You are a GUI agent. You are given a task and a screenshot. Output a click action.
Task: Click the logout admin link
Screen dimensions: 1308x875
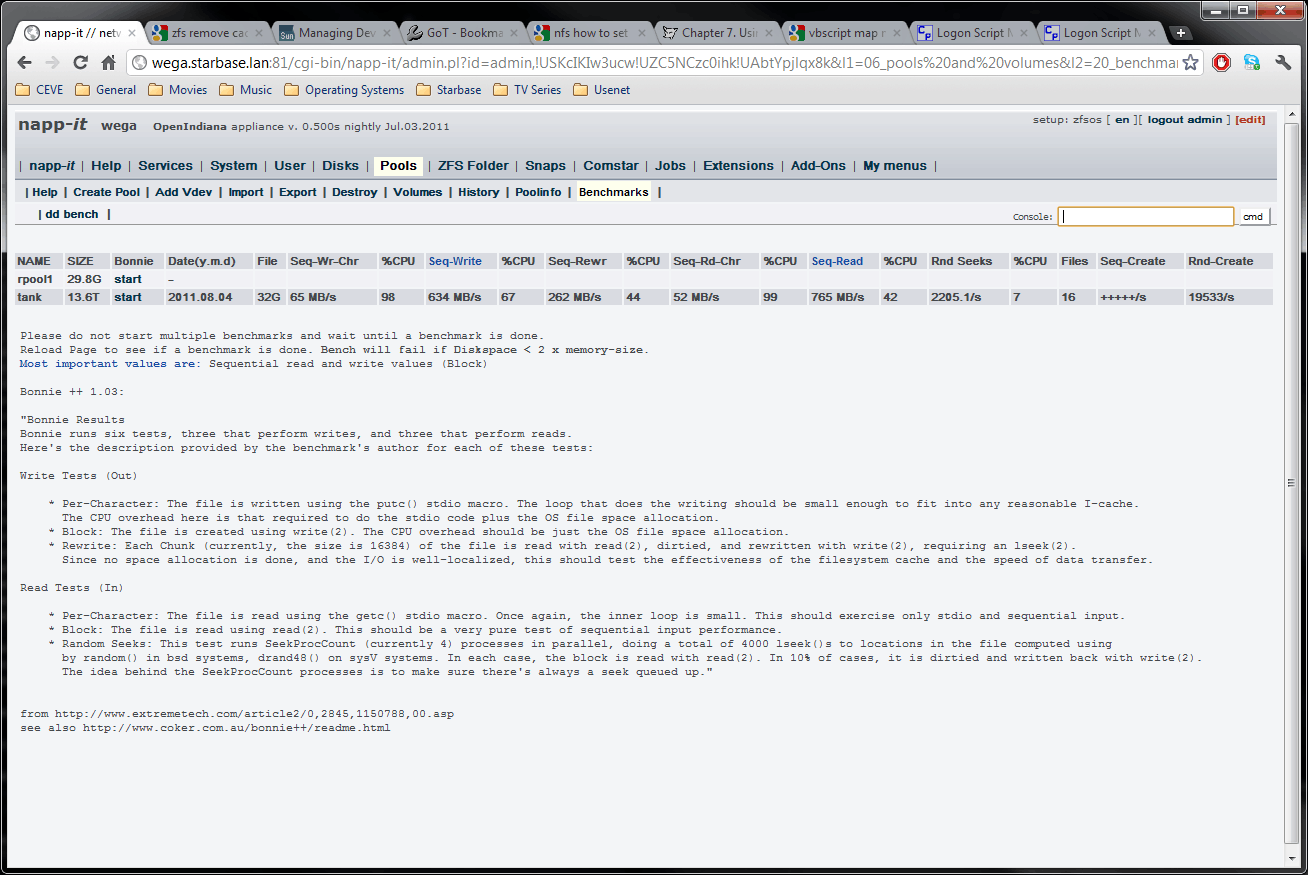[1185, 120]
